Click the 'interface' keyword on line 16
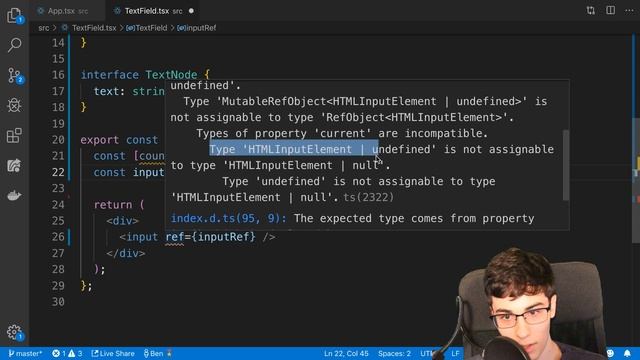The image size is (640, 360). (109, 75)
